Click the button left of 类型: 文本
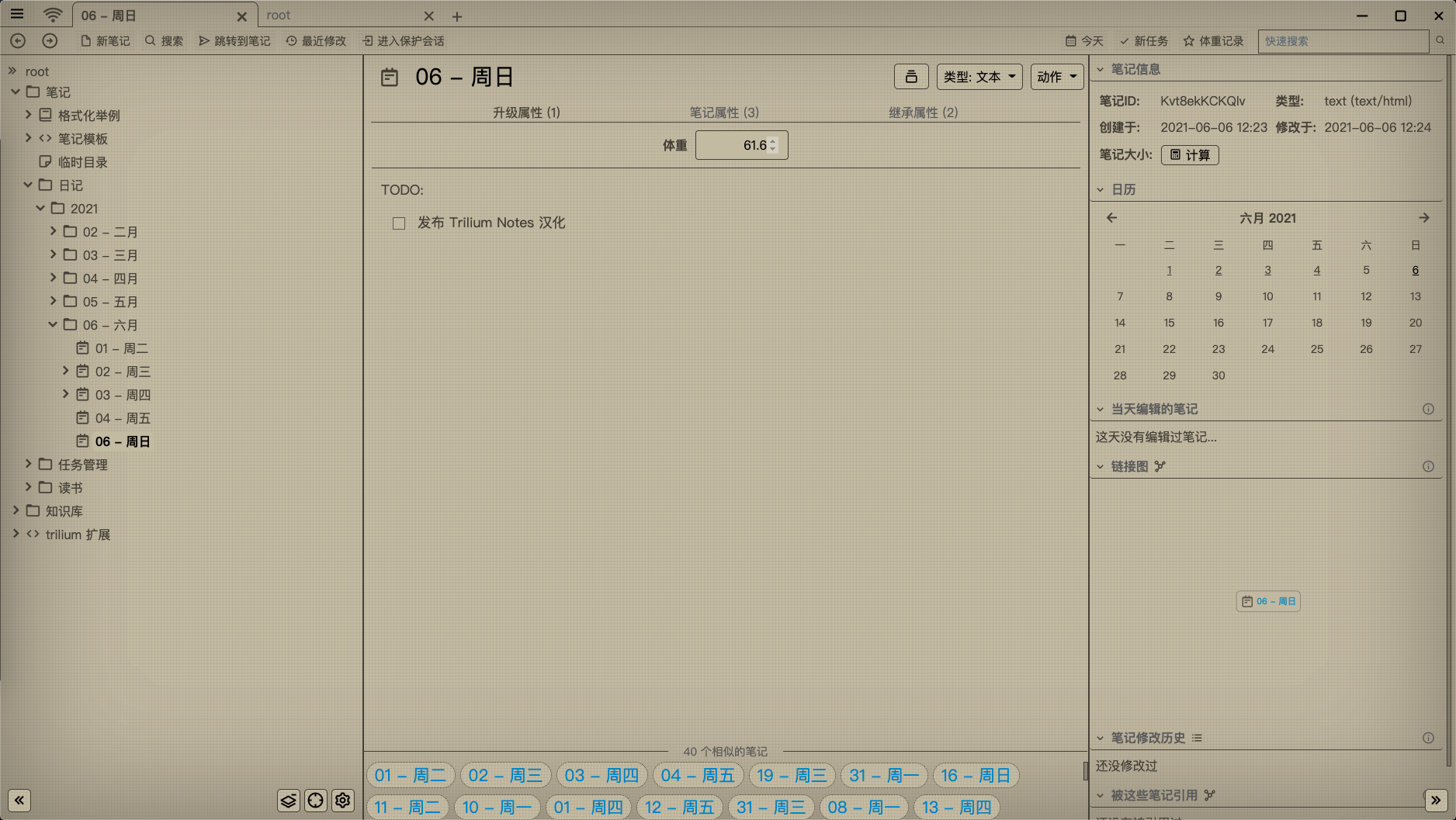This screenshot has width=1456, height=820. coord(911,76)
